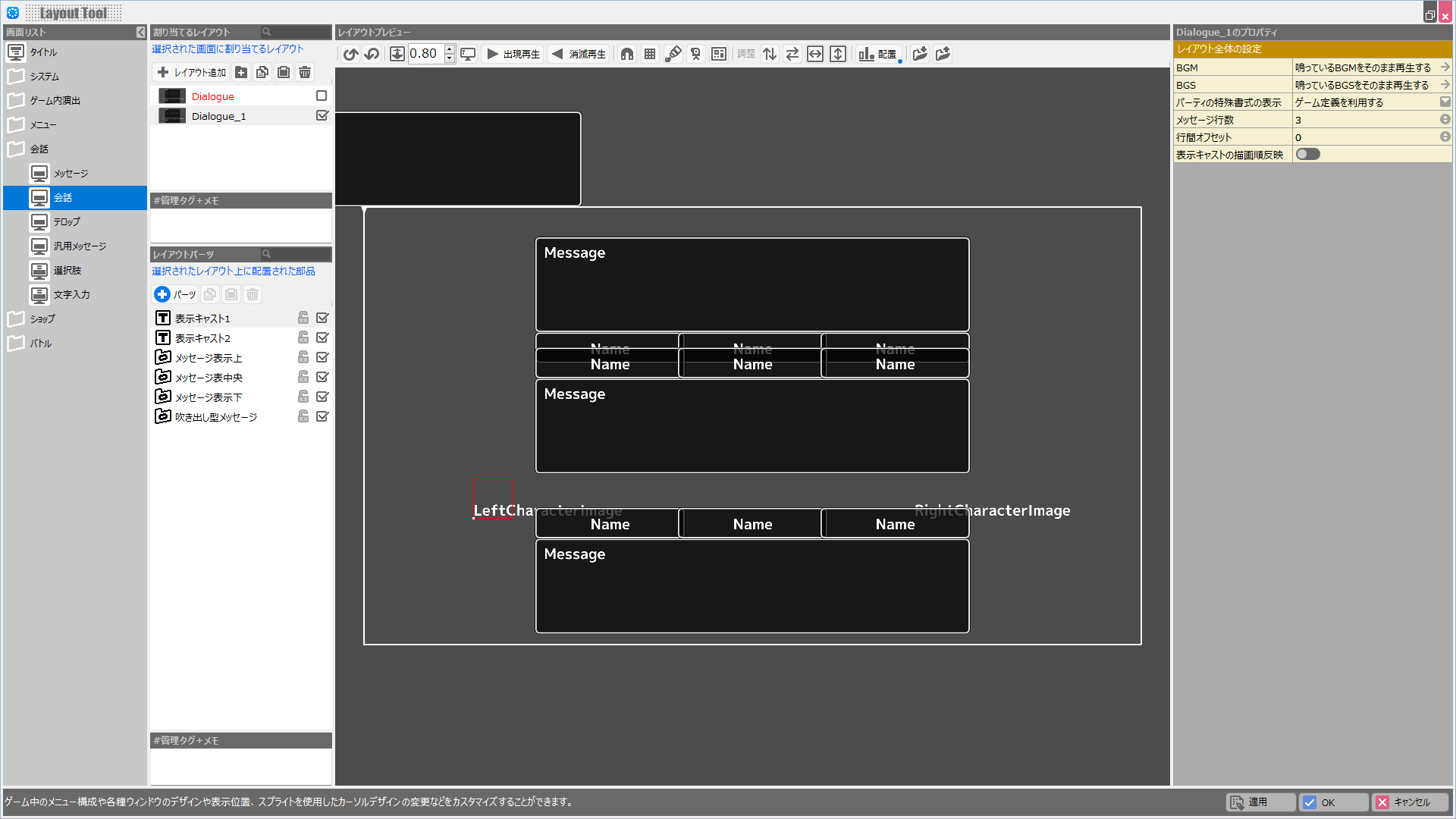The image size is (1456, 819).
Task: Click the キャンセル cancel button
Action: point(1410,802)
